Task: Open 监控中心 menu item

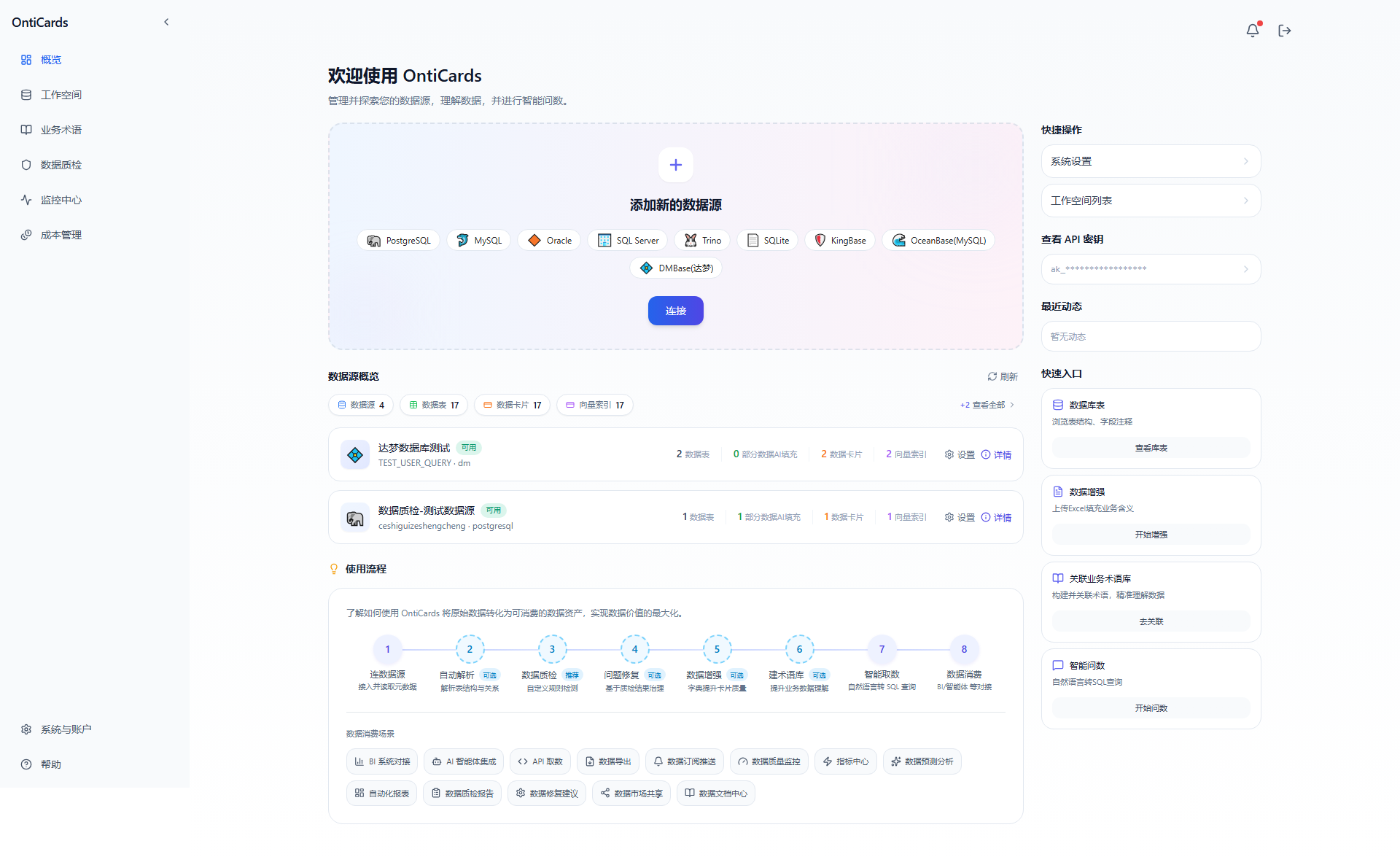Action: point(95,200)
